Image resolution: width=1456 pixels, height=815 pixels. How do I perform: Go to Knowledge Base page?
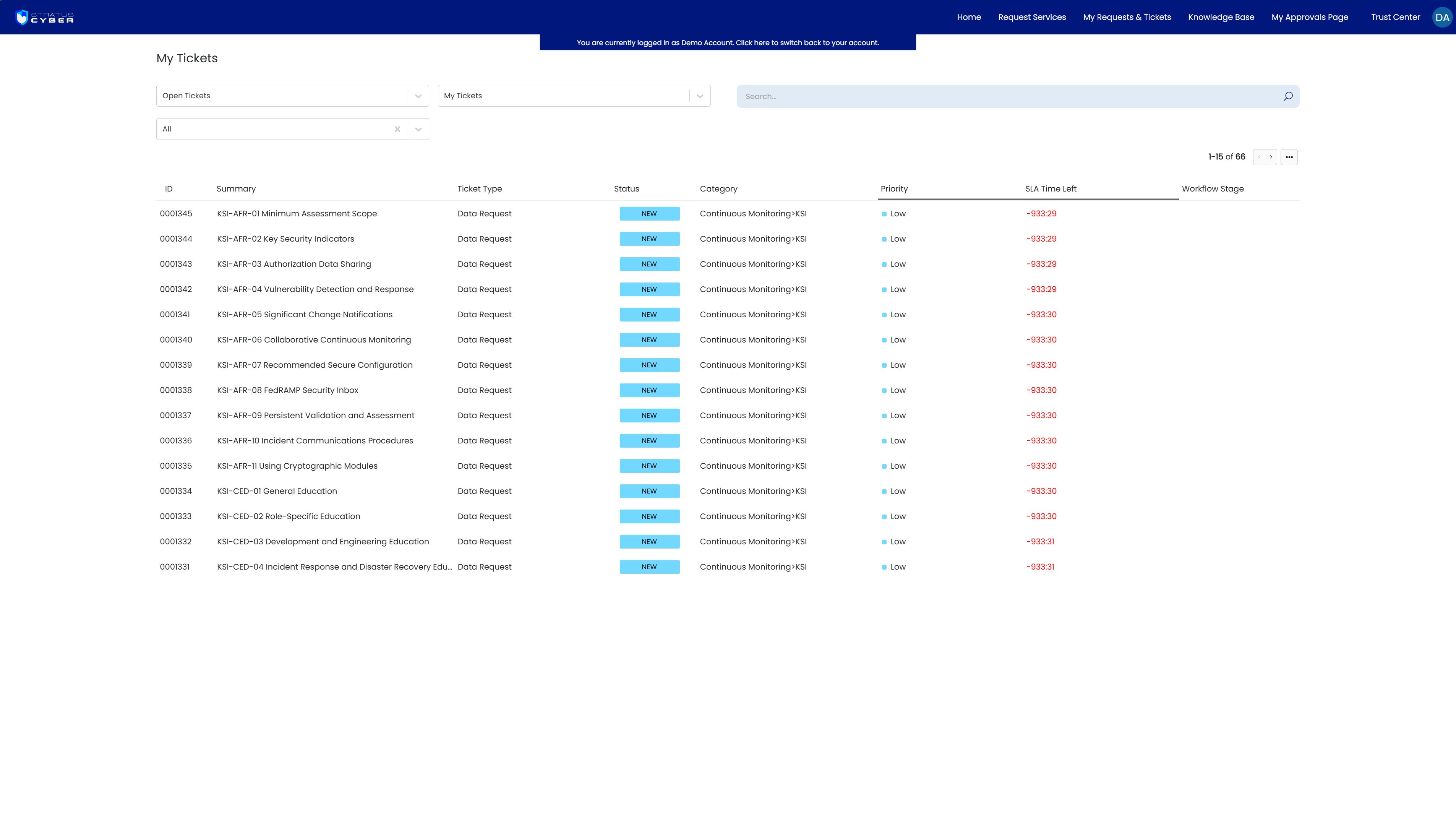pyautogui.click(x=1221, y=17)
